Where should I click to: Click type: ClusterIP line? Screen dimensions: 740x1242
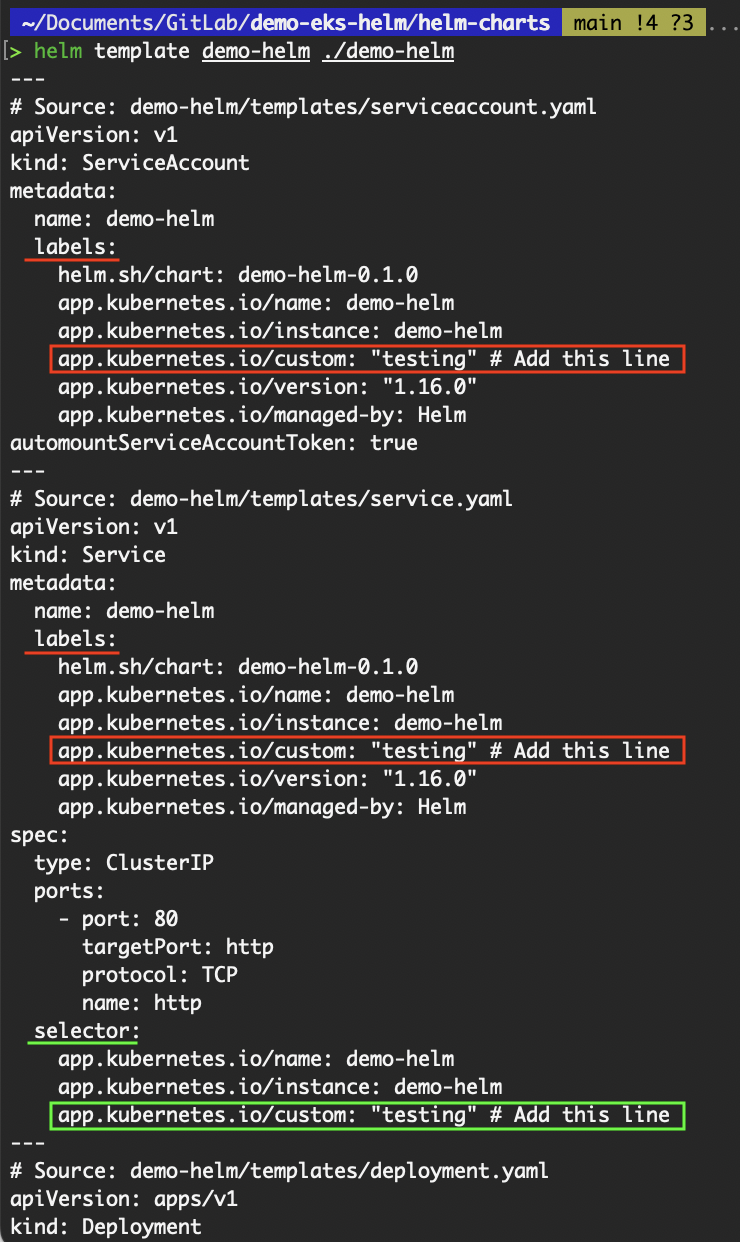[x=124, y=862]
